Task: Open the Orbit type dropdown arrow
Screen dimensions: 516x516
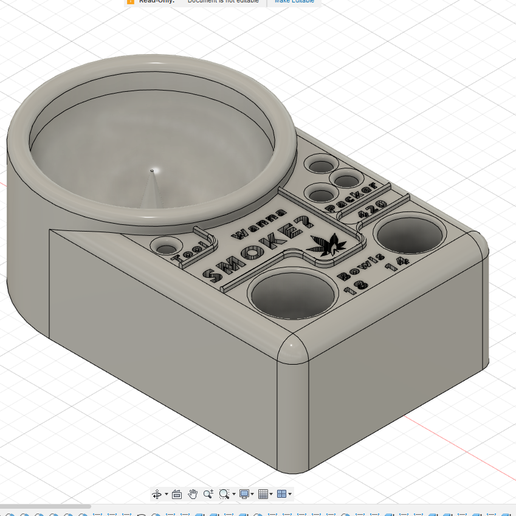Action: (x=166, y=494)
